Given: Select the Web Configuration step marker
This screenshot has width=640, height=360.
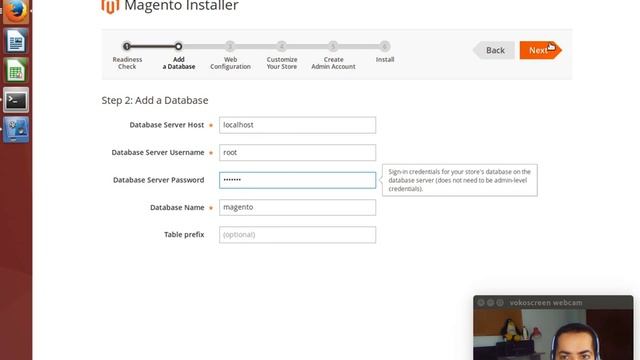Looking at the screenshot, I should (230, 47).
